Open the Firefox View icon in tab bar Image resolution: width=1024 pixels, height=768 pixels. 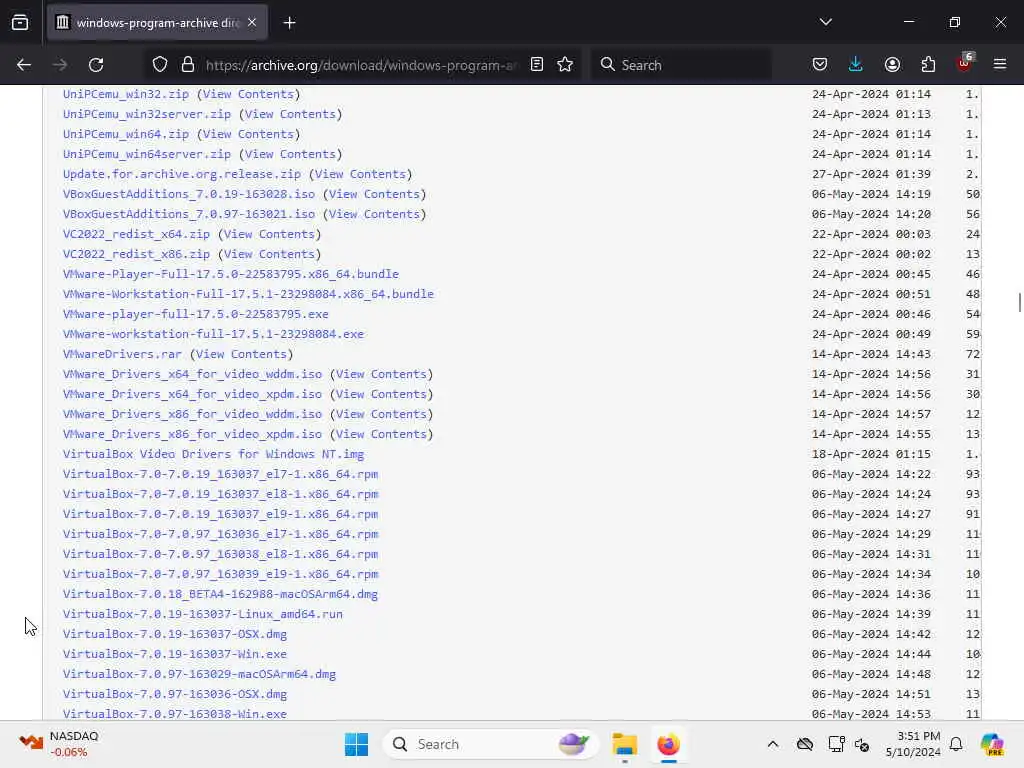click(x=20, y=23)
